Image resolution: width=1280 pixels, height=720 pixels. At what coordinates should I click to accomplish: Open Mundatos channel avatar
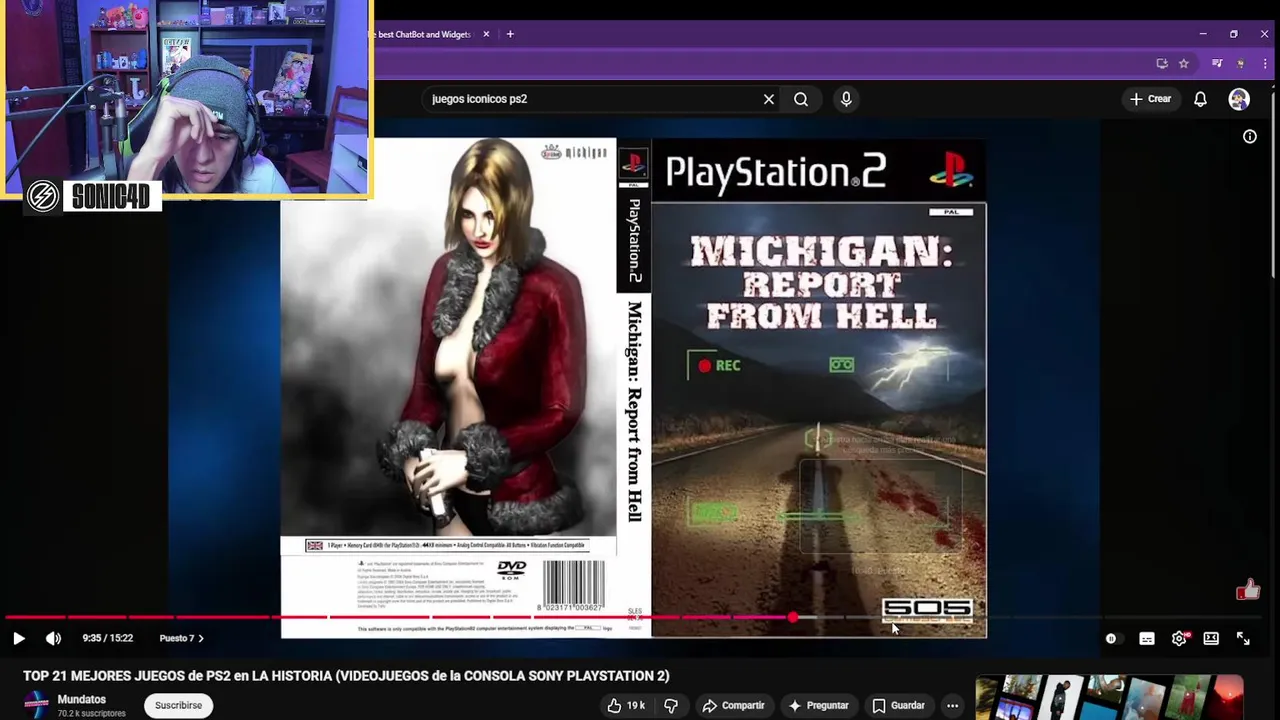click(36, 704)
